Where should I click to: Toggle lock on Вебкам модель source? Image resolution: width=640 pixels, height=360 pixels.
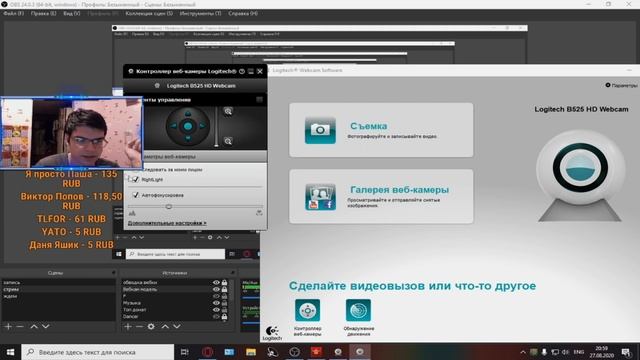point(224,289)
